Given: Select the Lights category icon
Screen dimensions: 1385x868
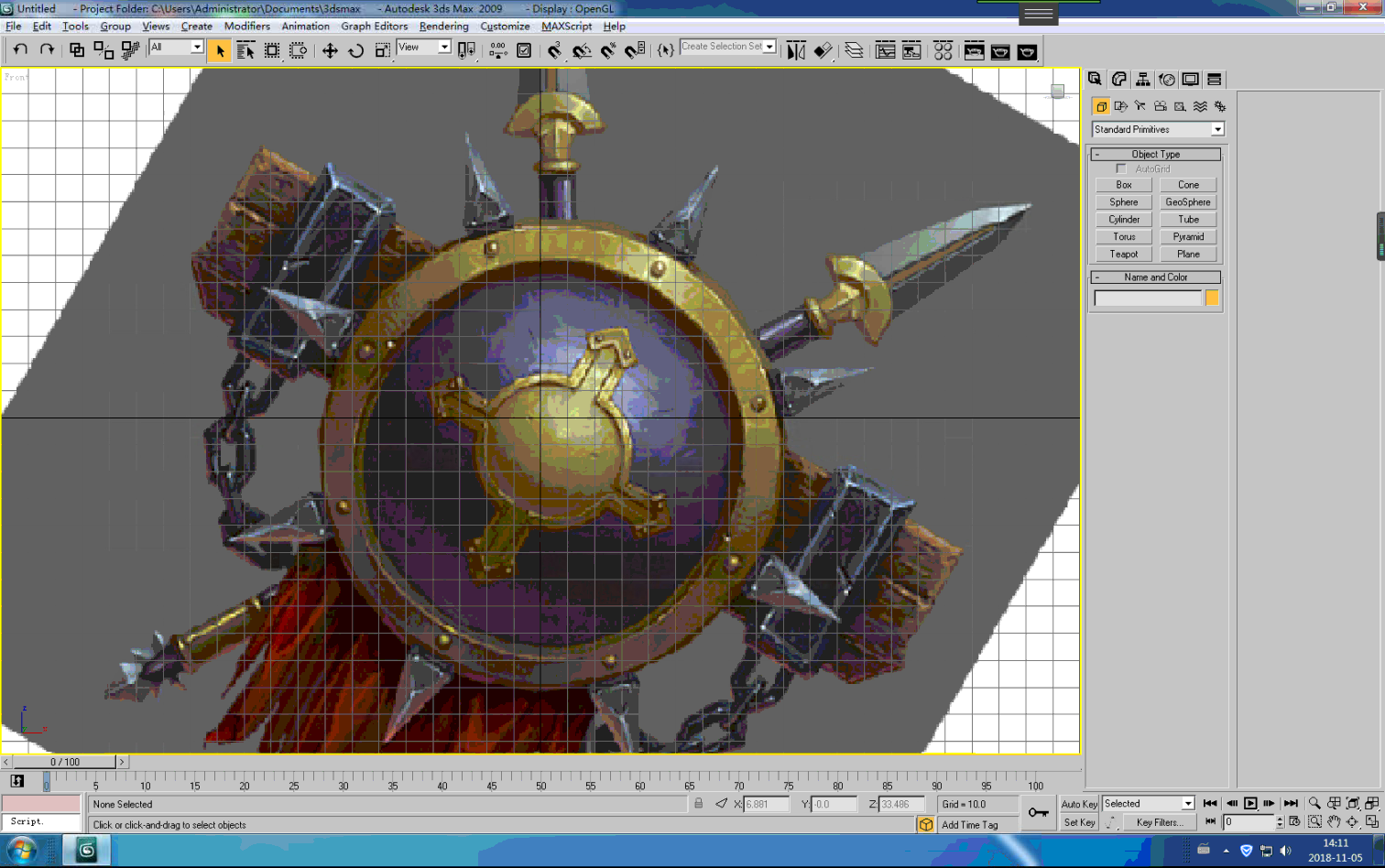Looking at the screenshot, I should click(1140, 106).
